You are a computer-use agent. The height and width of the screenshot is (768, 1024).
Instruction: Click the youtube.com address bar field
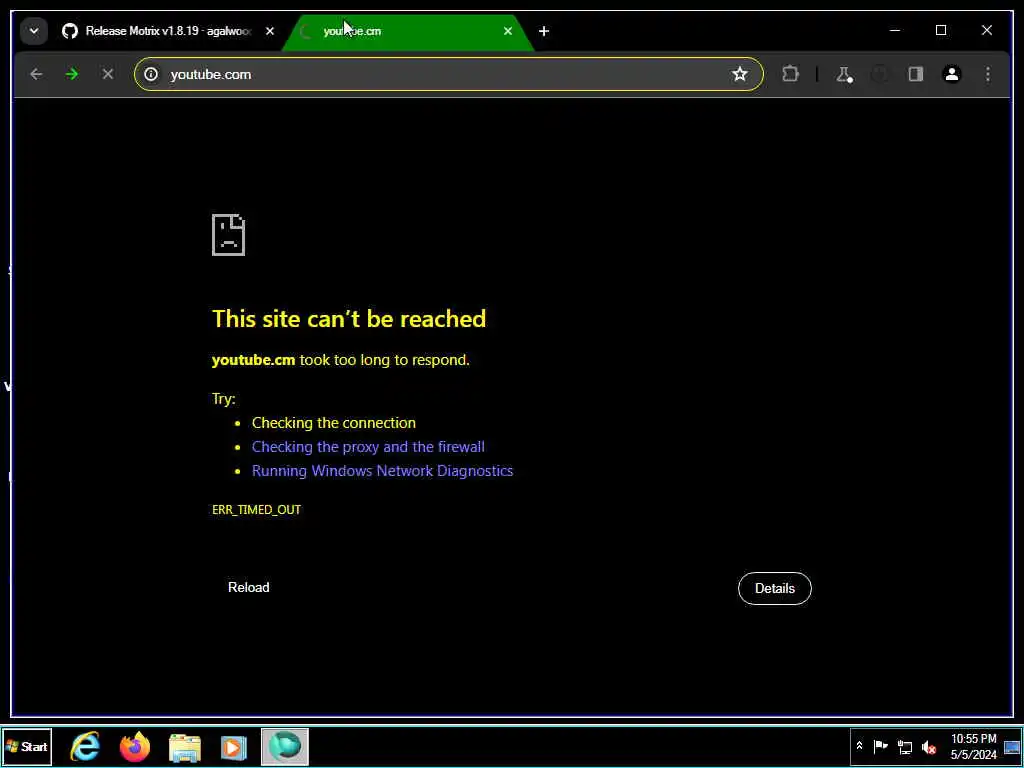click(448, 74)
